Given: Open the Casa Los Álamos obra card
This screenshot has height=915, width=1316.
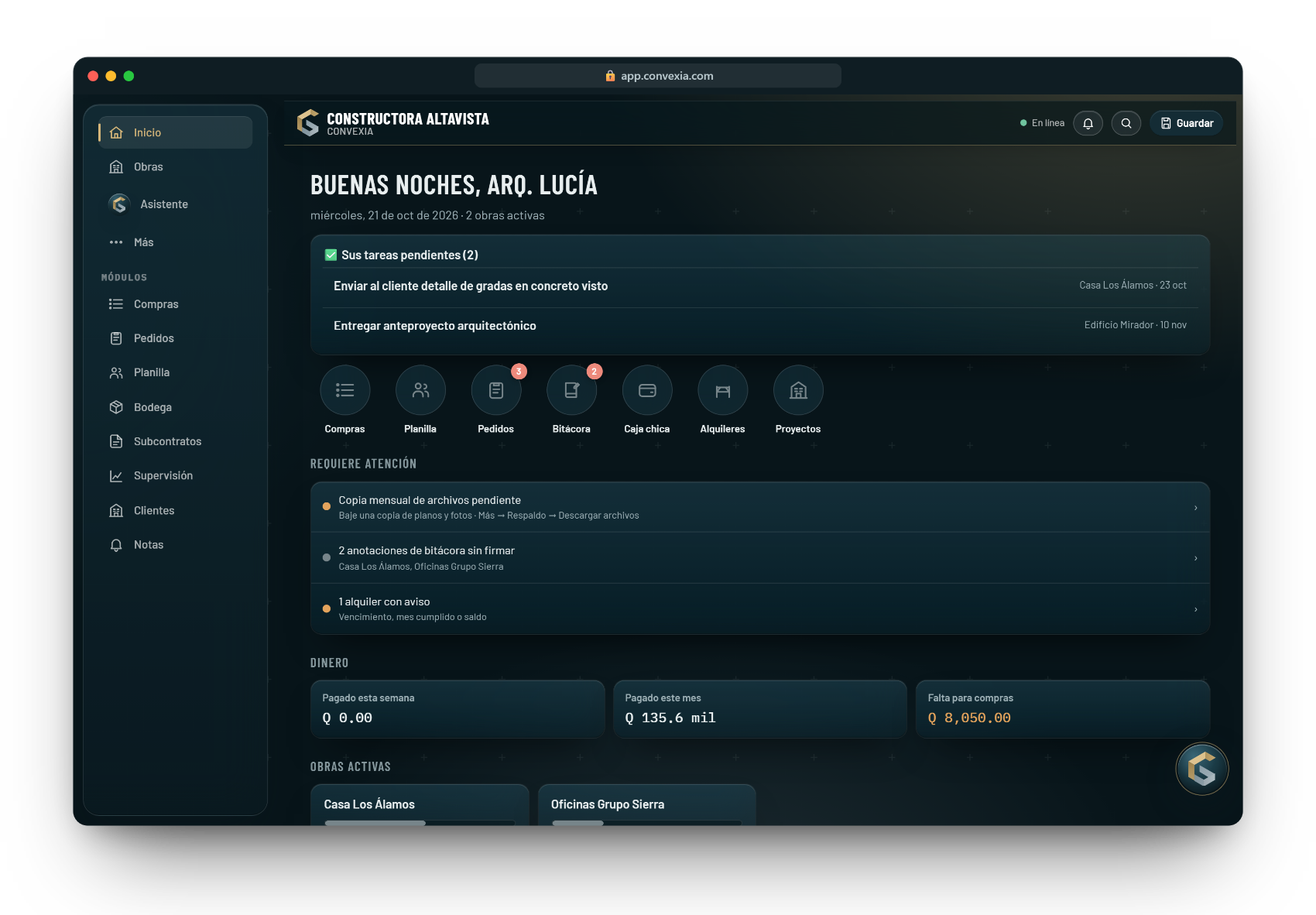Looking at the screenshot, I should (420, 805).
